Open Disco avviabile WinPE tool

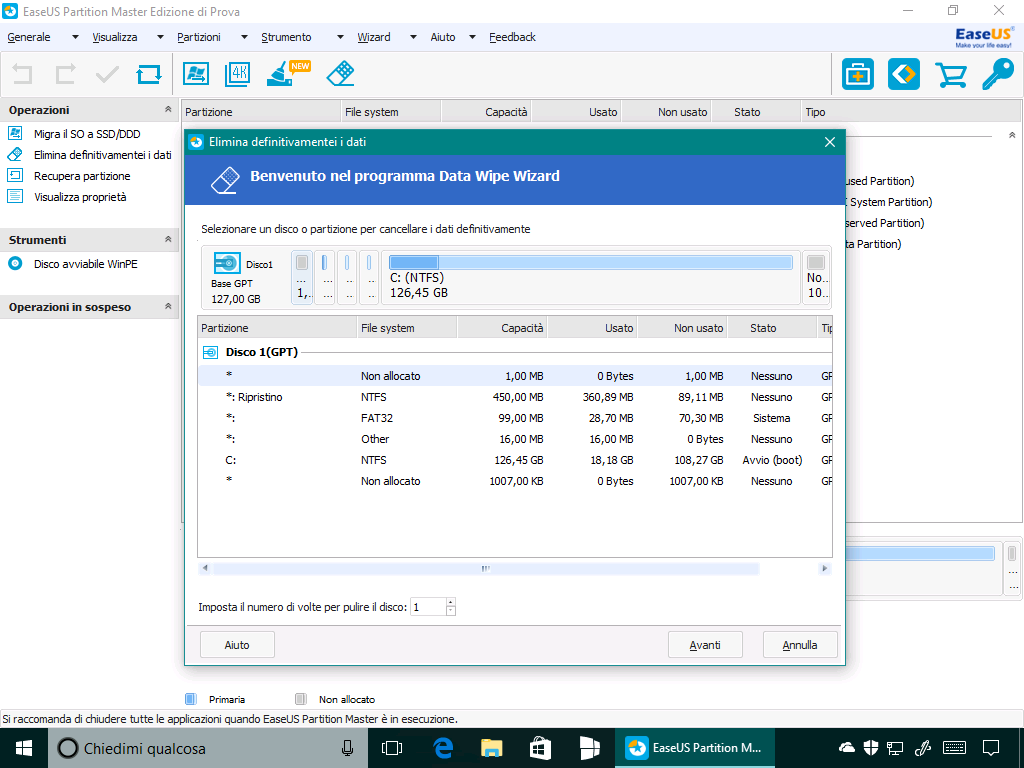[86, 264]
